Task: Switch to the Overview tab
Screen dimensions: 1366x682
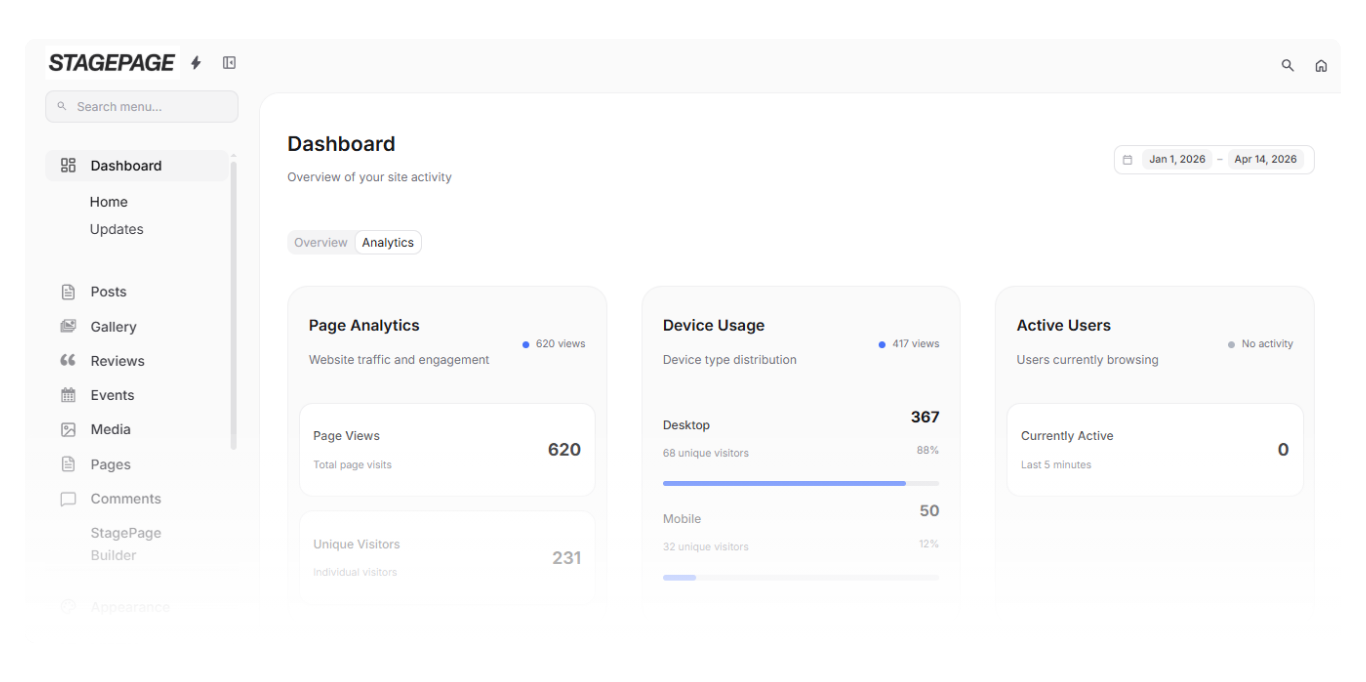Action: 320,242
